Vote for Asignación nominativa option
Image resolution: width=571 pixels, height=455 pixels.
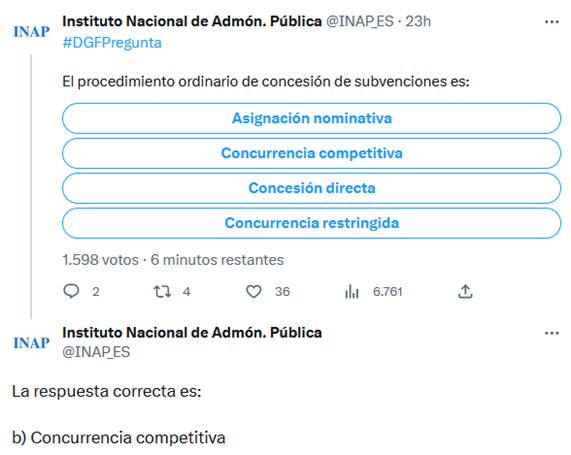[x=311, y=118]
